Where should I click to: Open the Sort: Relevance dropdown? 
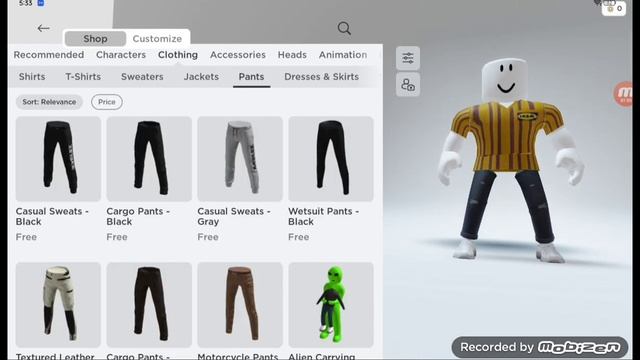coord(49,102)
